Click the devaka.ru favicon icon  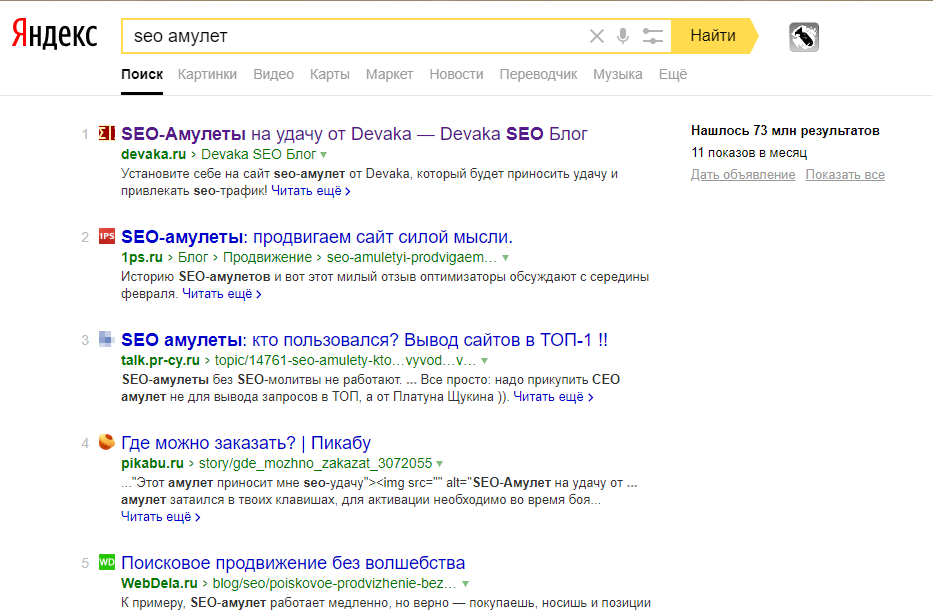click(x=107, y=133)
